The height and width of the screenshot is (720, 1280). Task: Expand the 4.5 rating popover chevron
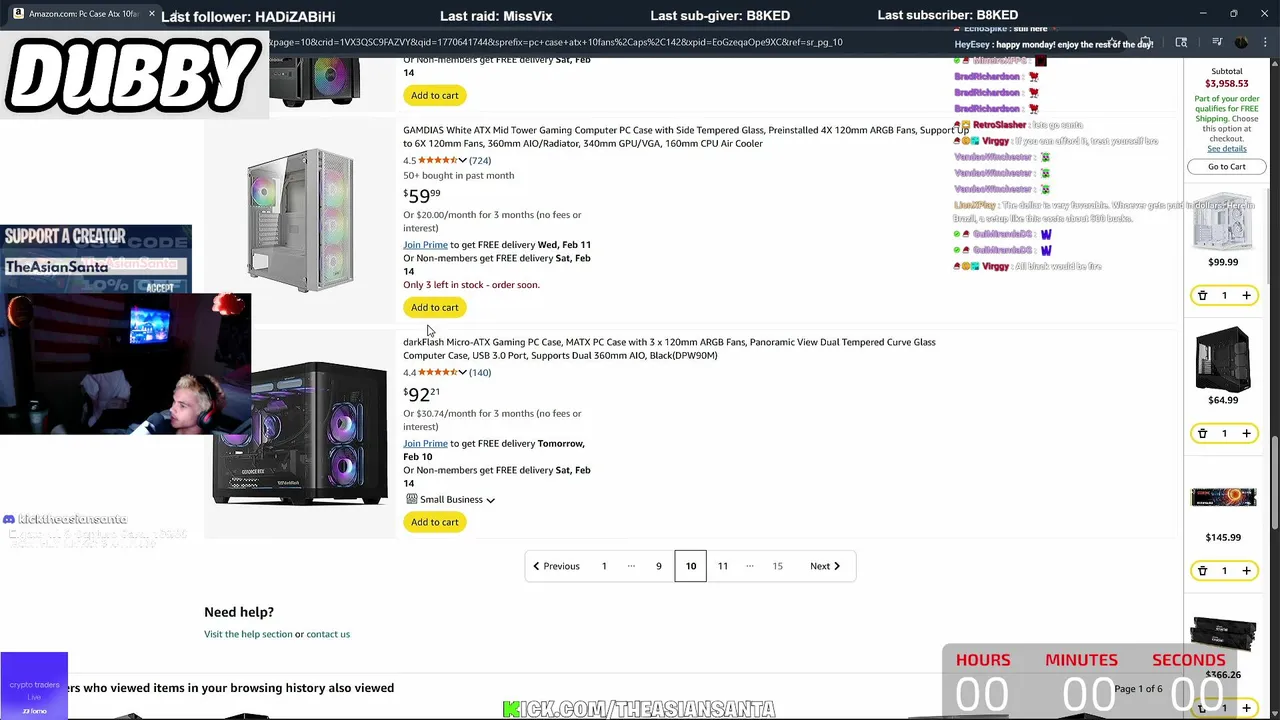tap(462, 160)
